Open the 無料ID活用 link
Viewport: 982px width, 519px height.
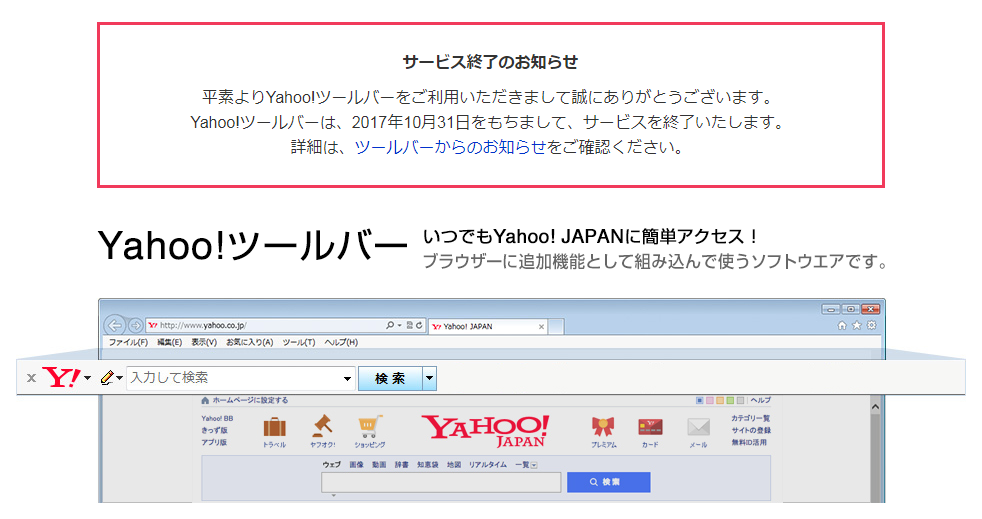749,442
